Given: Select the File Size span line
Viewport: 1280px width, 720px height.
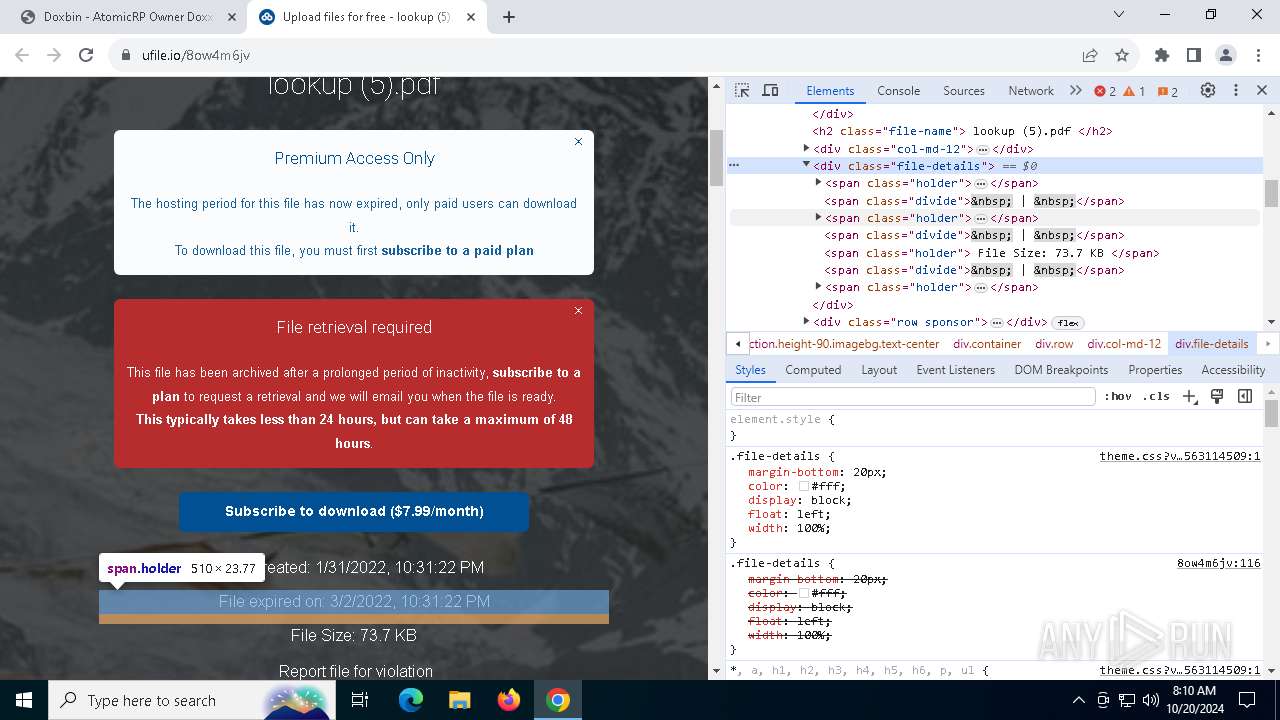Looking at the screenshot, I should [x=992, y=253].
